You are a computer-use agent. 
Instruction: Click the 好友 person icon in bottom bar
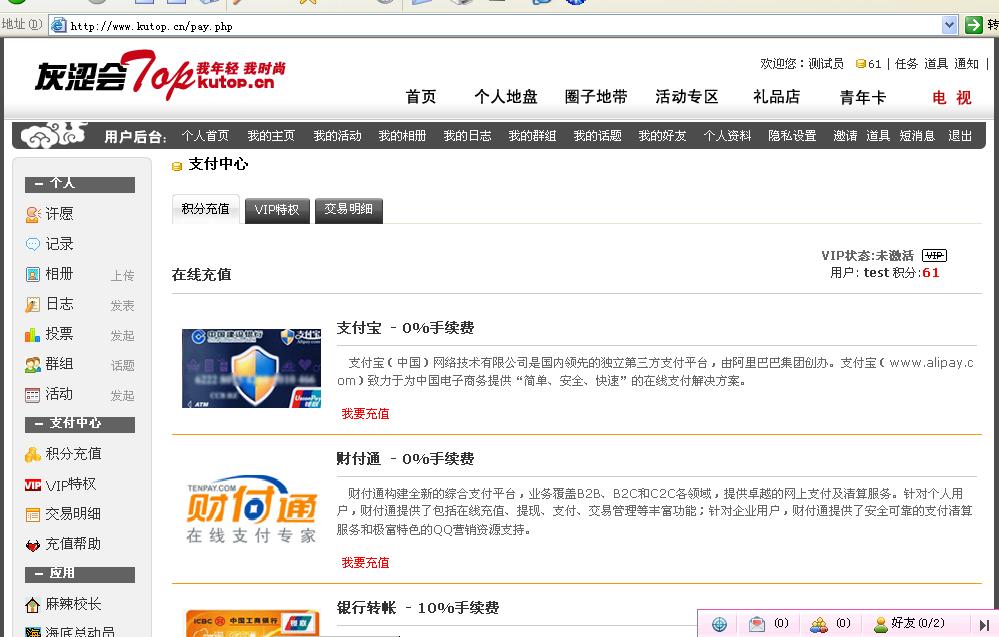(x=880, y=624)
